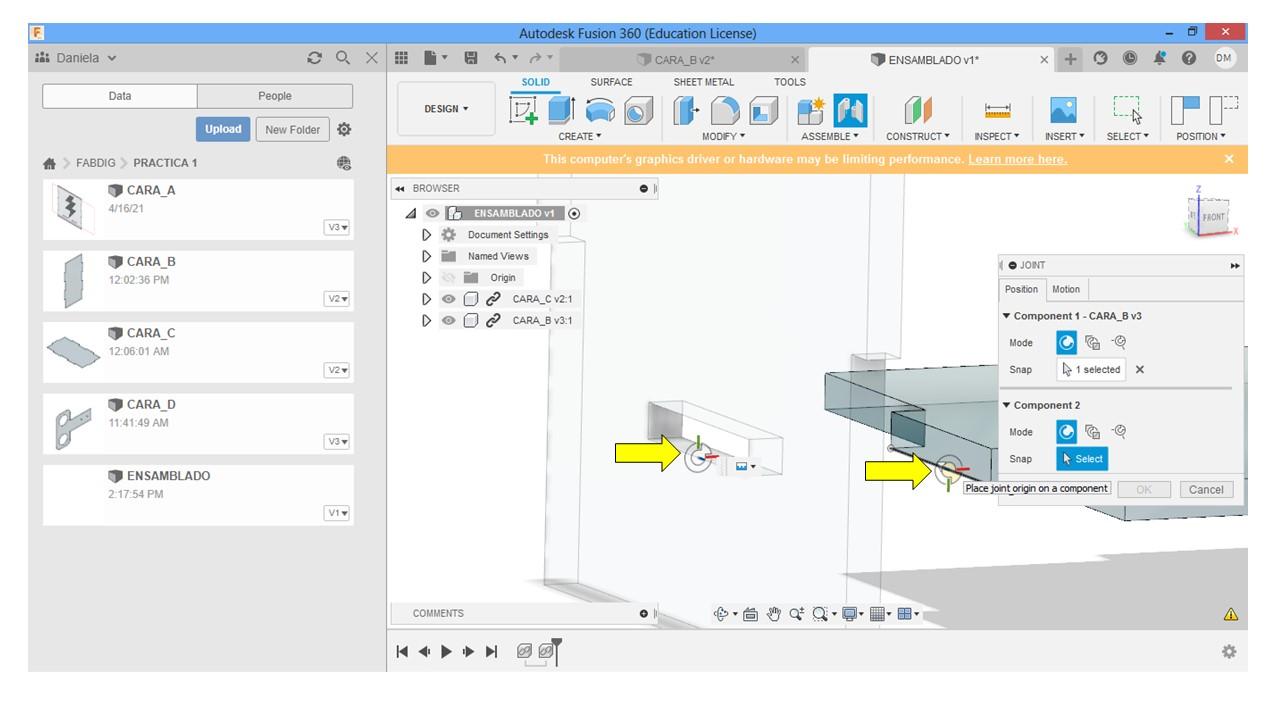Switch to the SURFACE tab

pyautogui.click(x=611, y=82)
